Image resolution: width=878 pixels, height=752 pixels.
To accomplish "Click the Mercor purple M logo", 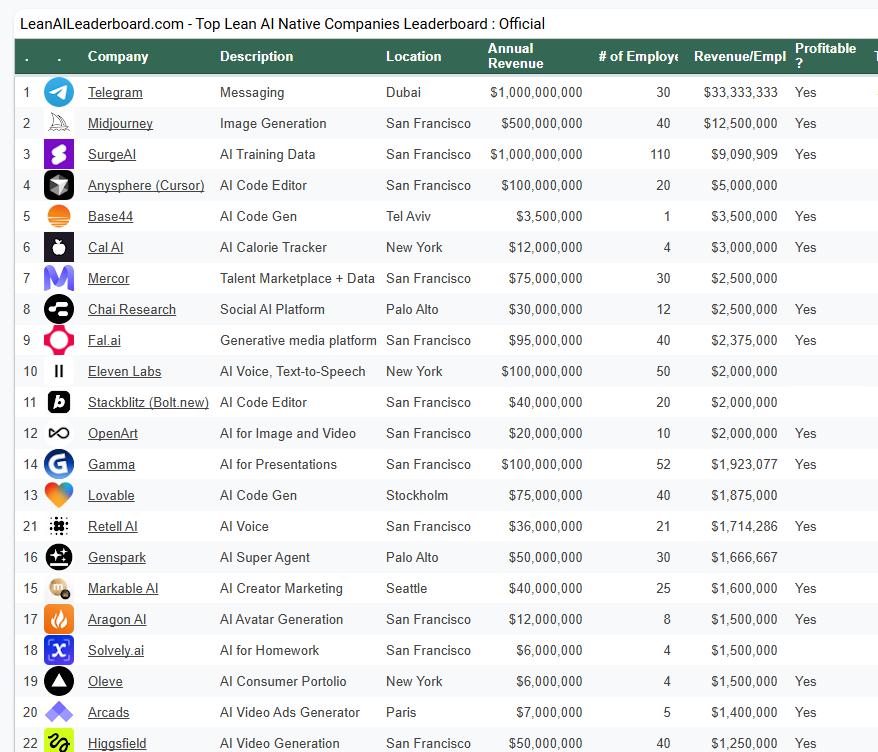I will point(59,278).
